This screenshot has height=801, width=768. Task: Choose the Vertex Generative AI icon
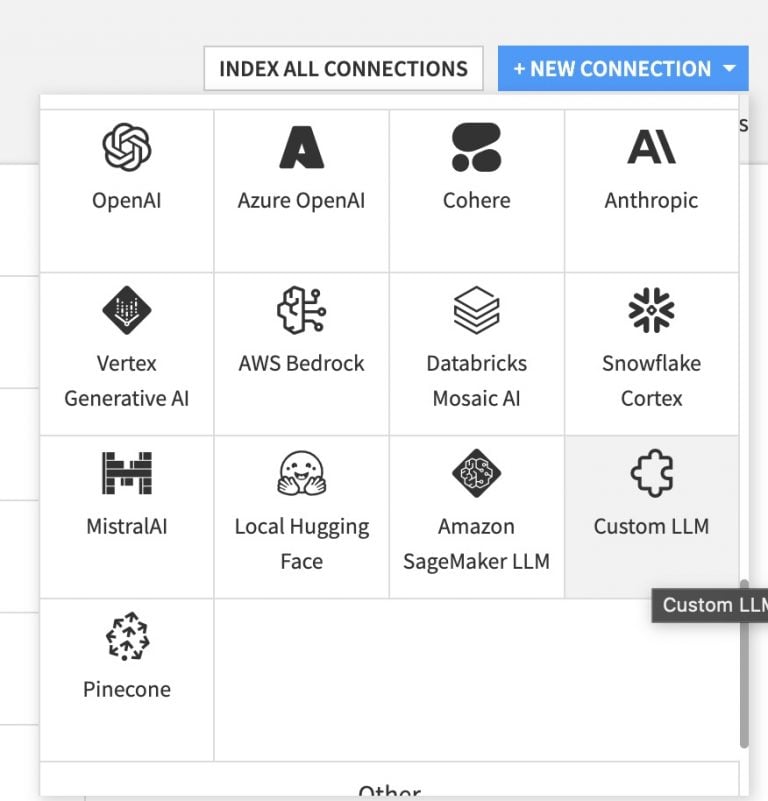[x=126, y=311]
